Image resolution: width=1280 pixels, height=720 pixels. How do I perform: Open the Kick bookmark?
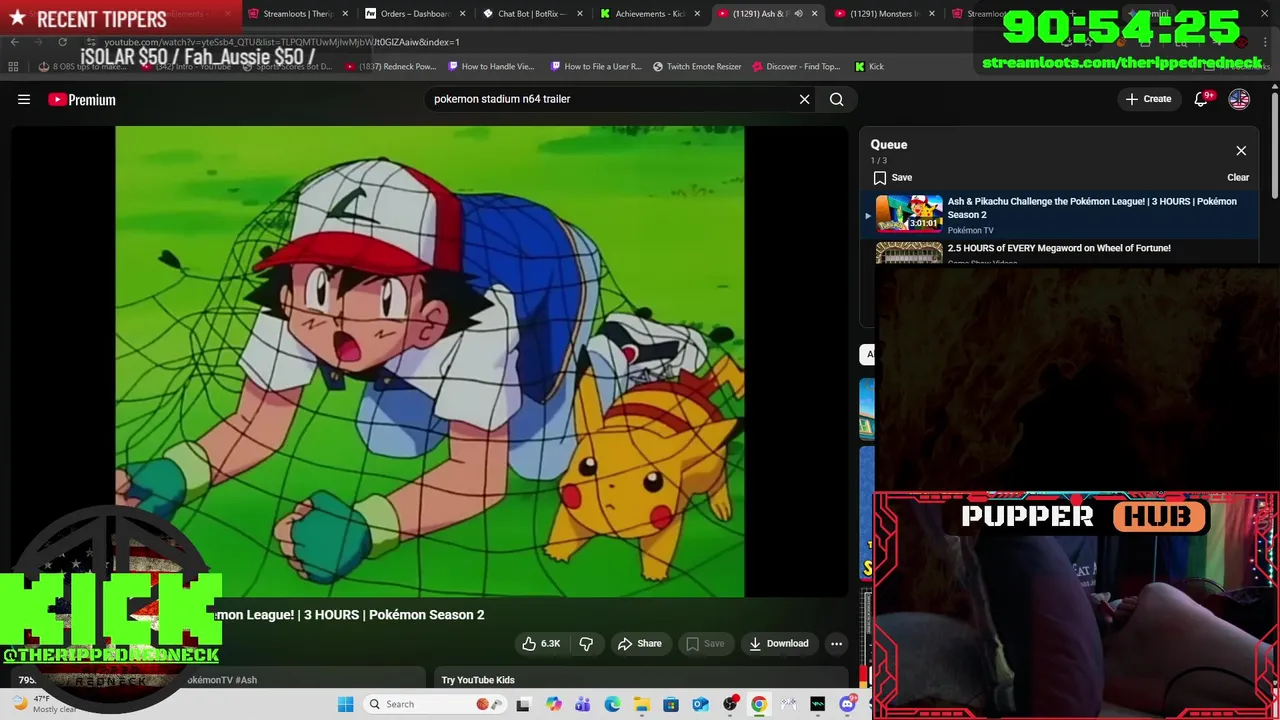pyautogui.click(x=869, y=67)
